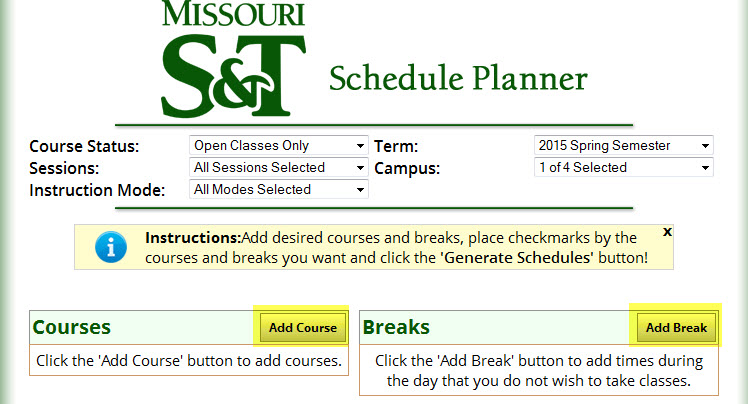The image size is (748, 404).
Task: Expand the Campus dropdown showing 1 of 4 Selected
Action: pyautogui.click(x=623, y=167)
